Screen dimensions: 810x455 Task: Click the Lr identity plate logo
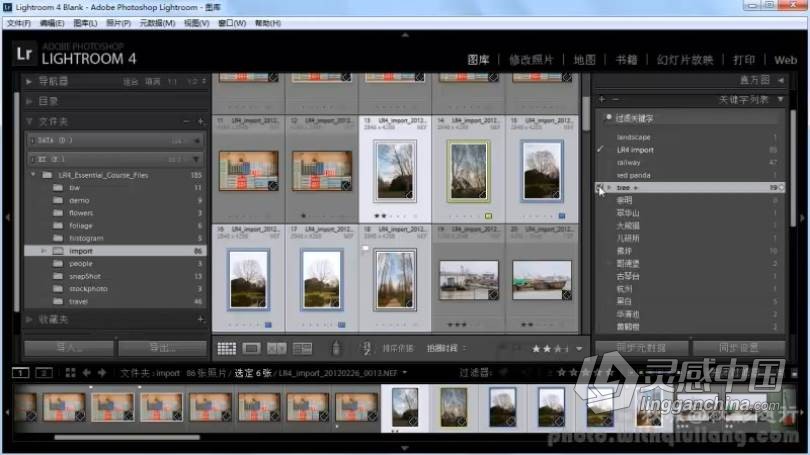[x=24, y=54]
